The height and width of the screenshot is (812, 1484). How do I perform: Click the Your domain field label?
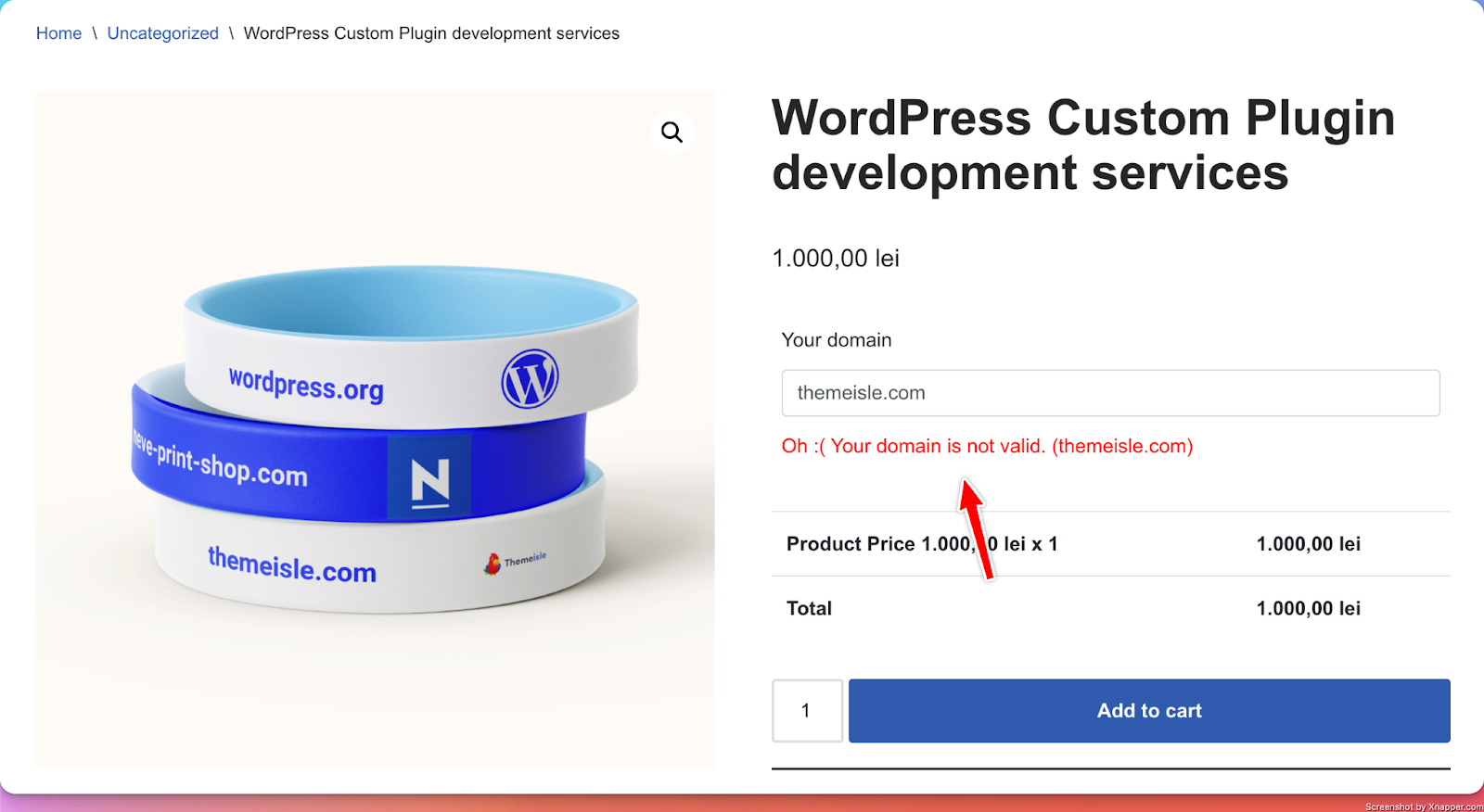837,340
